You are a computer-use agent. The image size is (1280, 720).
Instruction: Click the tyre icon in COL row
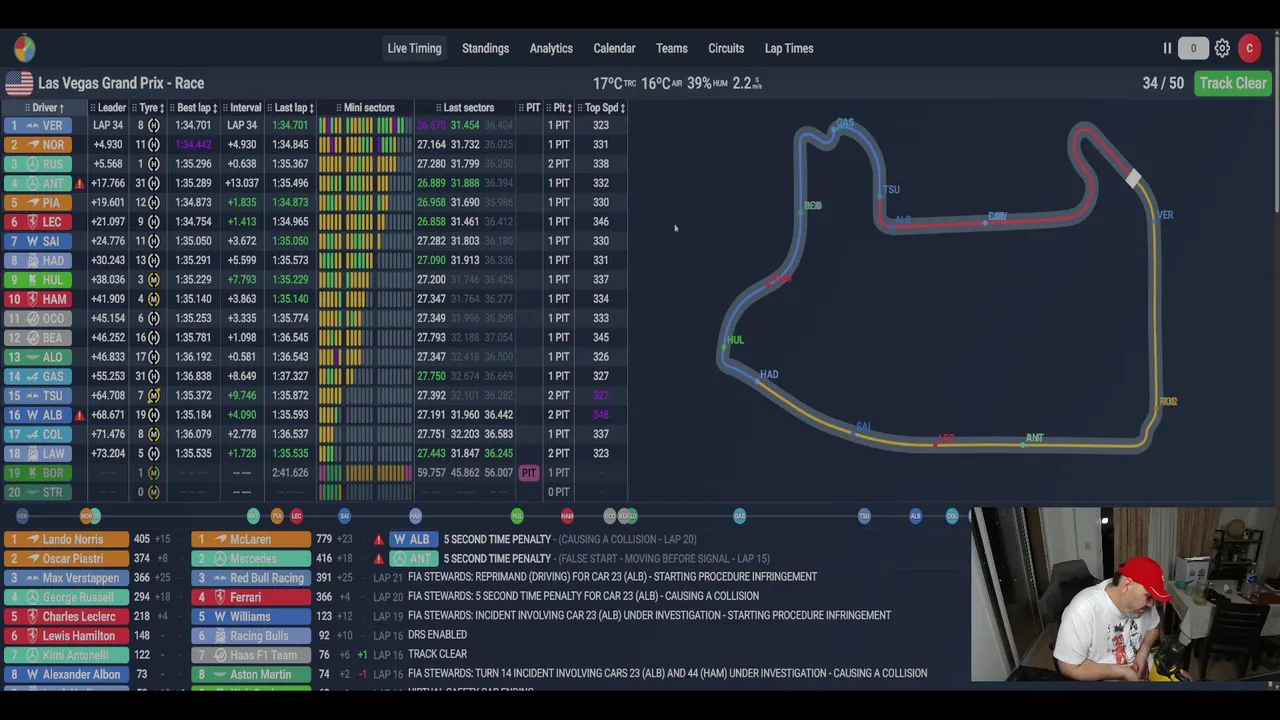[x=153, y=434]
